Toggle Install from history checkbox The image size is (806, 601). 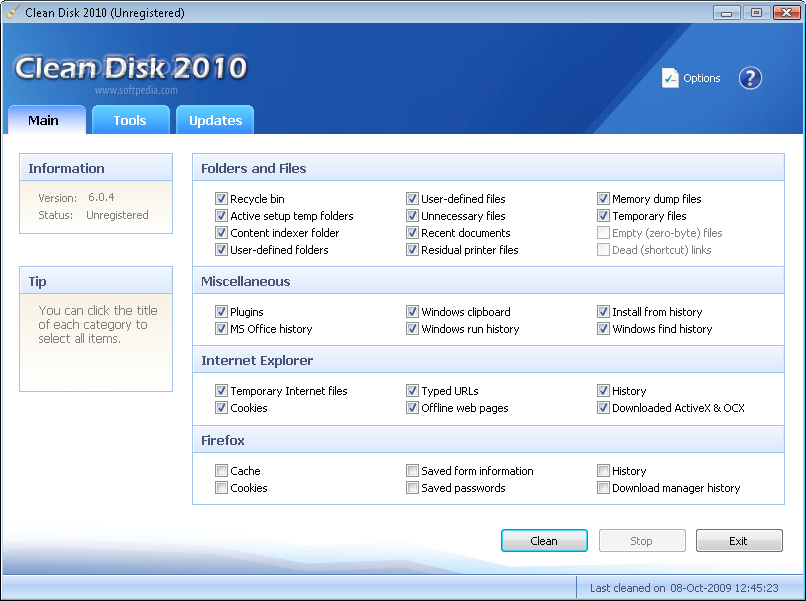(603, 312)
